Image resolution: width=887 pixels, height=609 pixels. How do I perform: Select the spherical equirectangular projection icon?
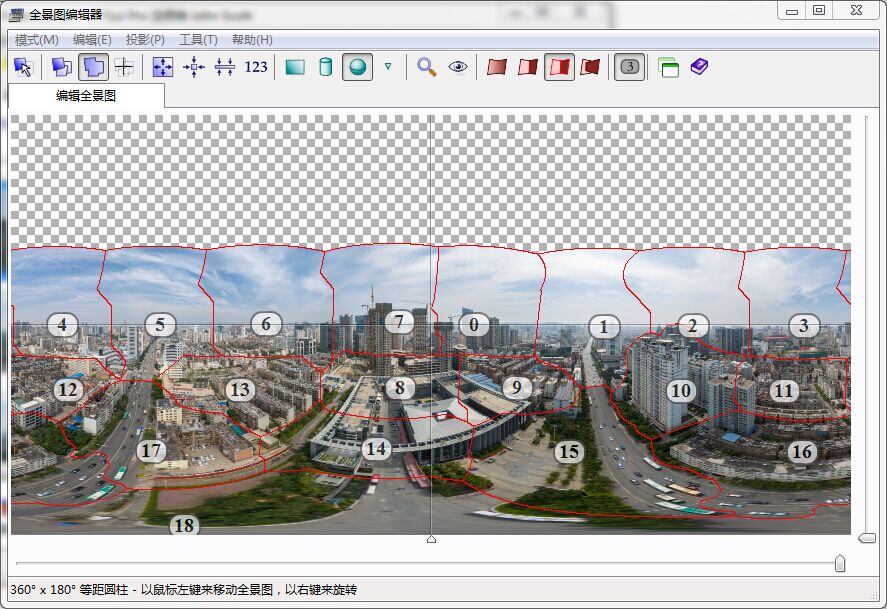(358, 67)
